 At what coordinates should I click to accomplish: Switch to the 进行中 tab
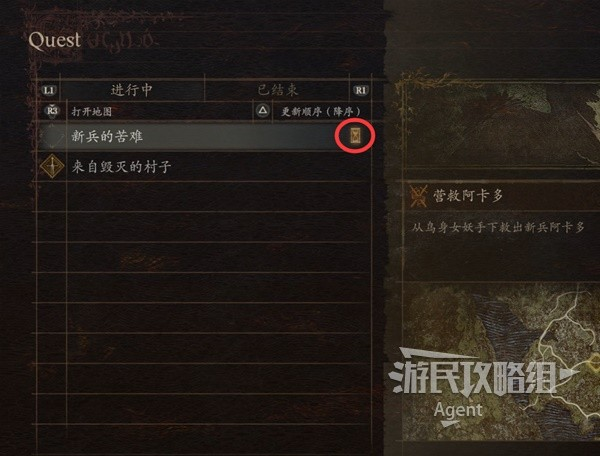point(132,90)
